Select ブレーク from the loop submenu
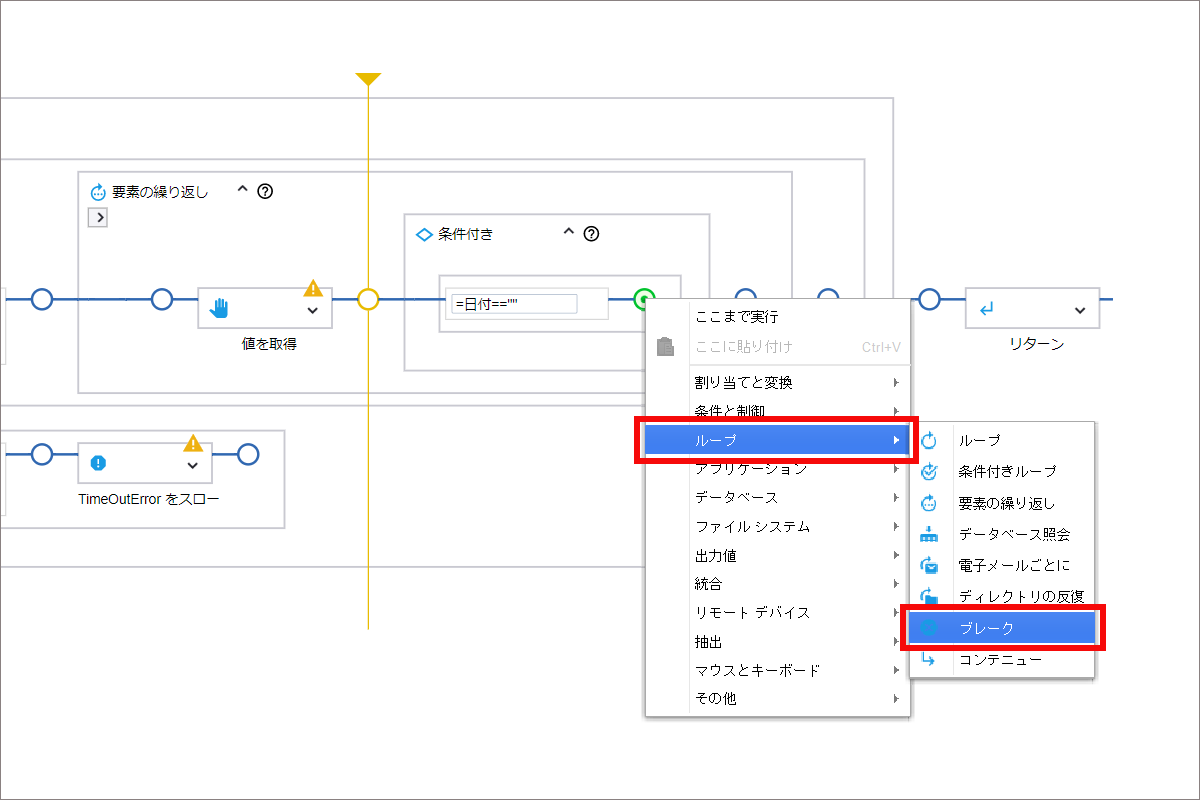This screenshot has width=1200, height=800. tap(1002, 628)
